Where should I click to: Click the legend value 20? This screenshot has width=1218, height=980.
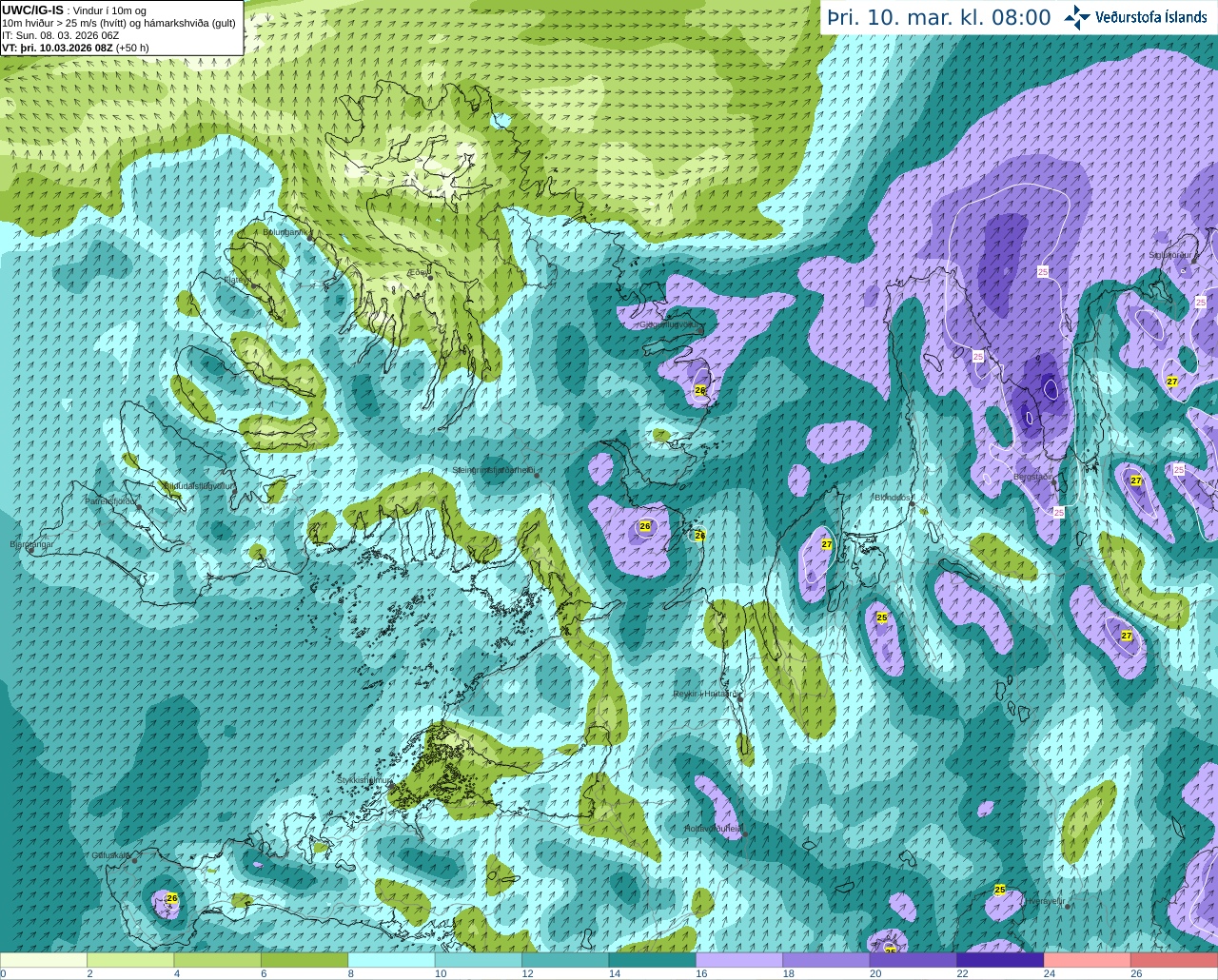click(874, 974)
